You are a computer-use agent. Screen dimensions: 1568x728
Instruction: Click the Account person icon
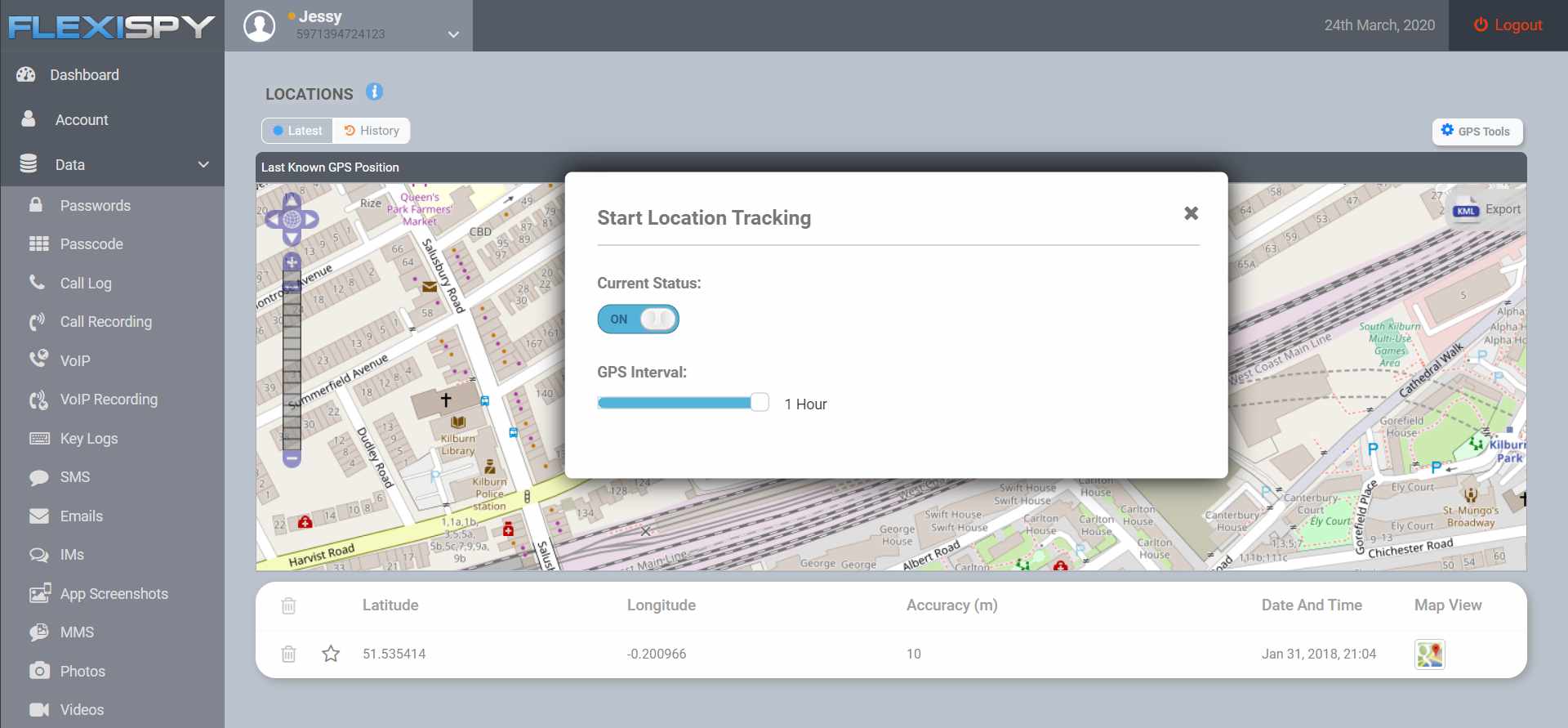(29, 119)
